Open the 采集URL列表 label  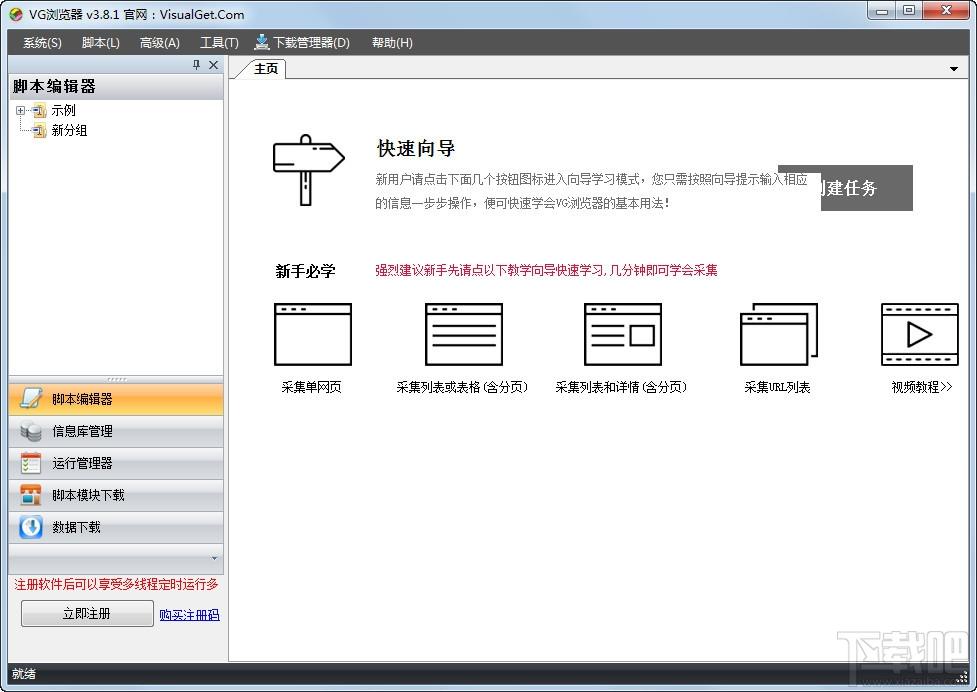[777, 387]
